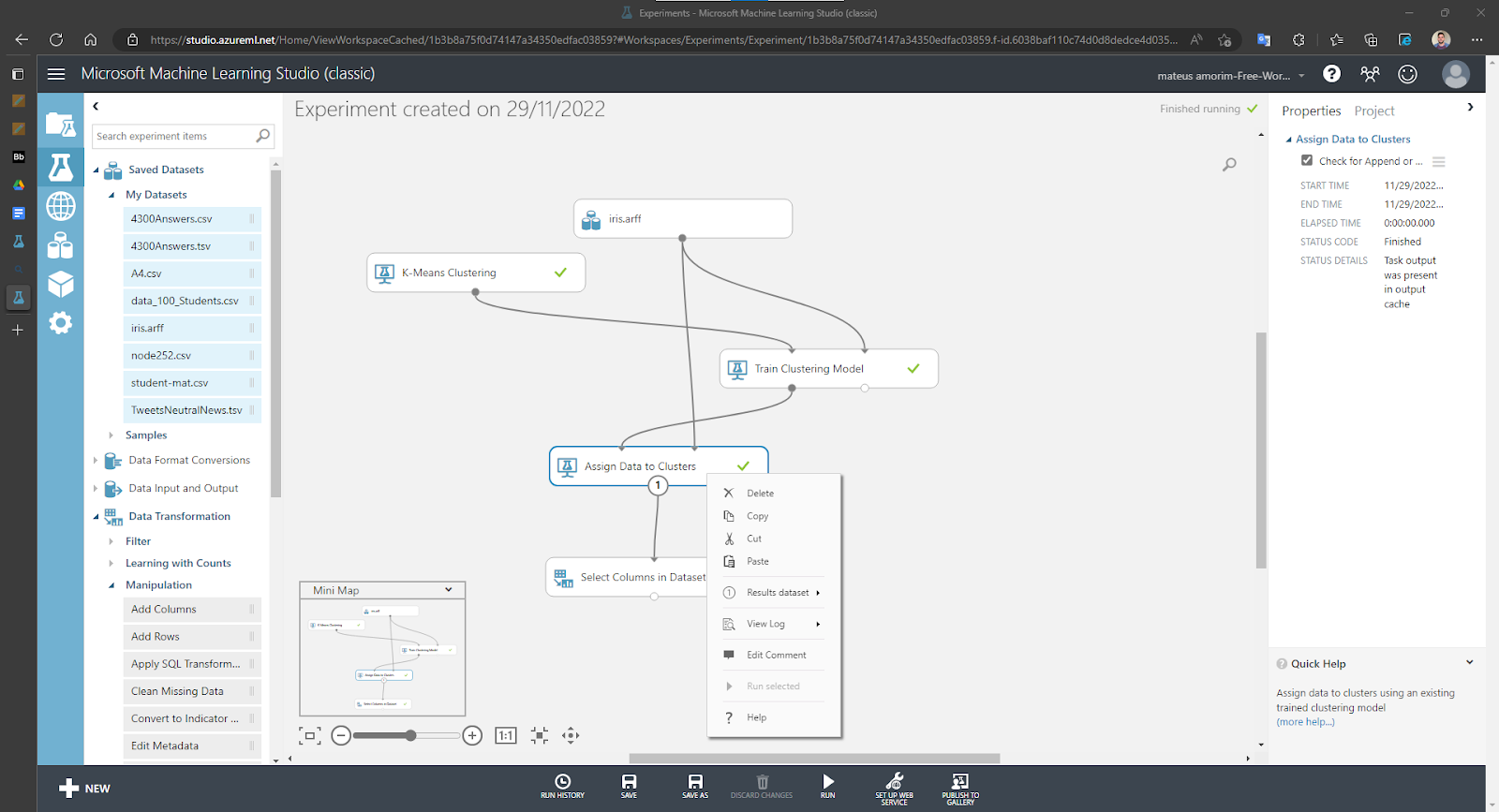Open the hamburger navigation menu
Viewport: 1499px width, 812px height.
[56, 74]
